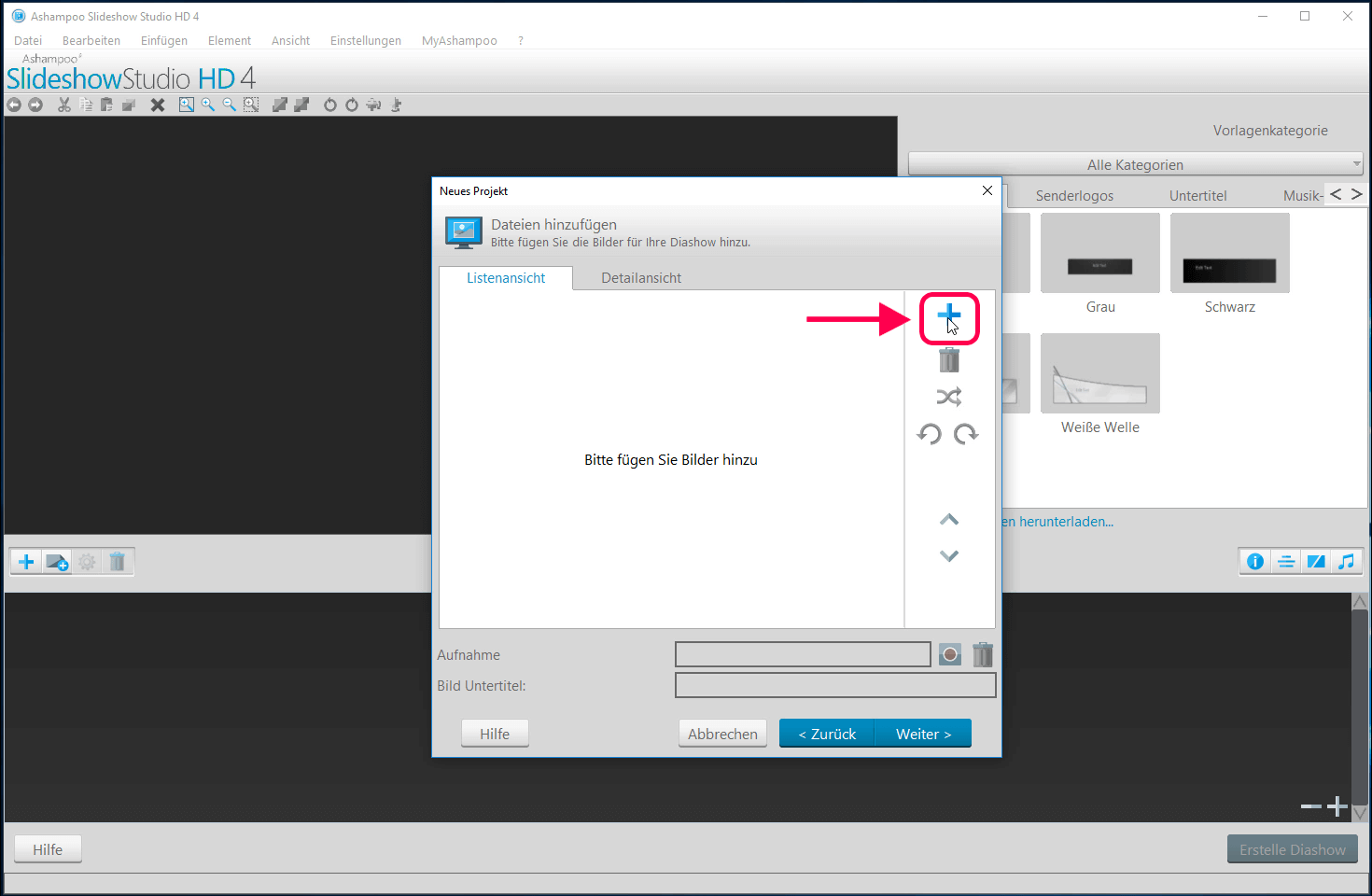The width and height of the screenshot is (1372, 896).
Task: Click the blue plus add-files icon in dialog
Action: click(x=949, y=315)
